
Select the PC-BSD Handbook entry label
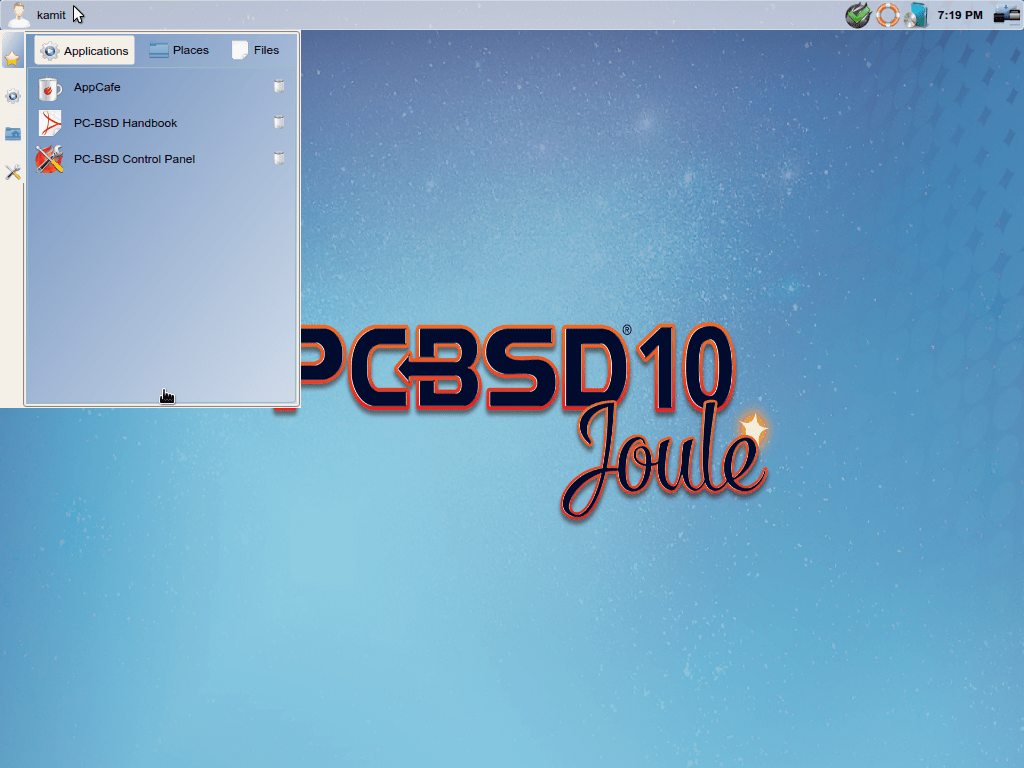[x=125, y=123]
